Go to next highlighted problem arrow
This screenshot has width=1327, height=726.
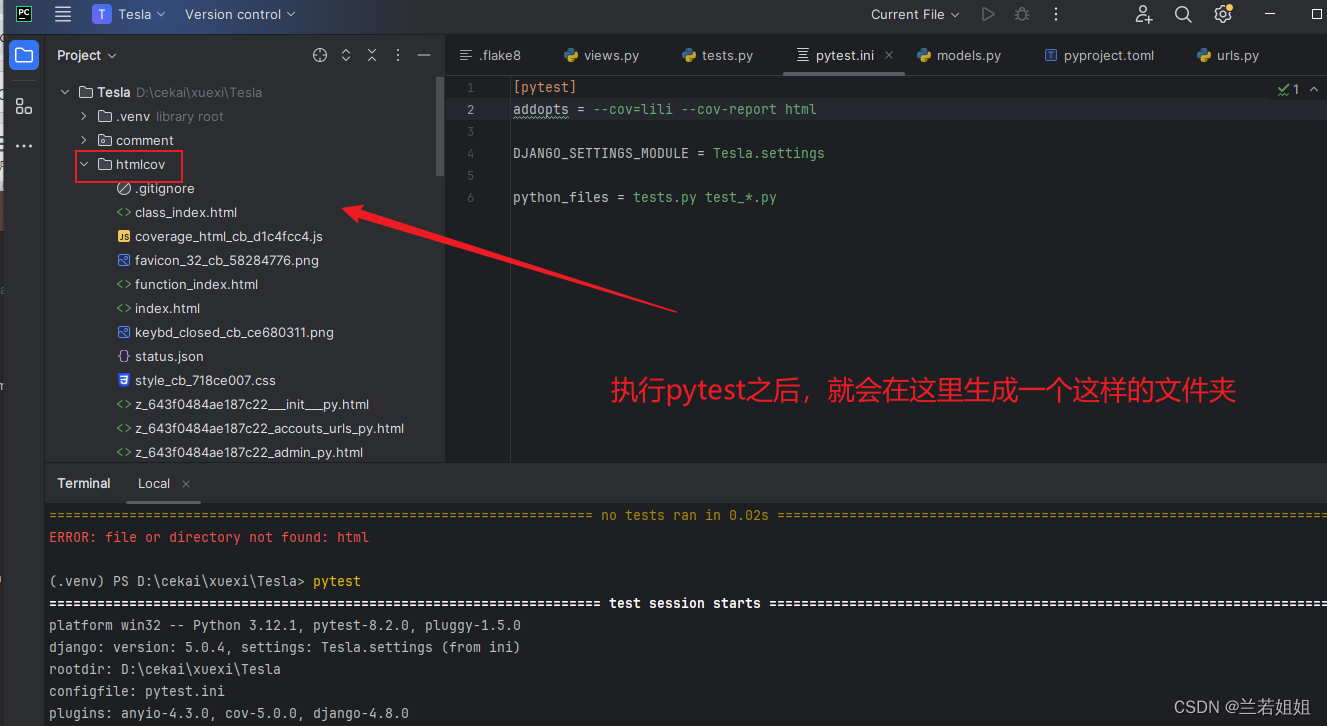point(1313,89)
